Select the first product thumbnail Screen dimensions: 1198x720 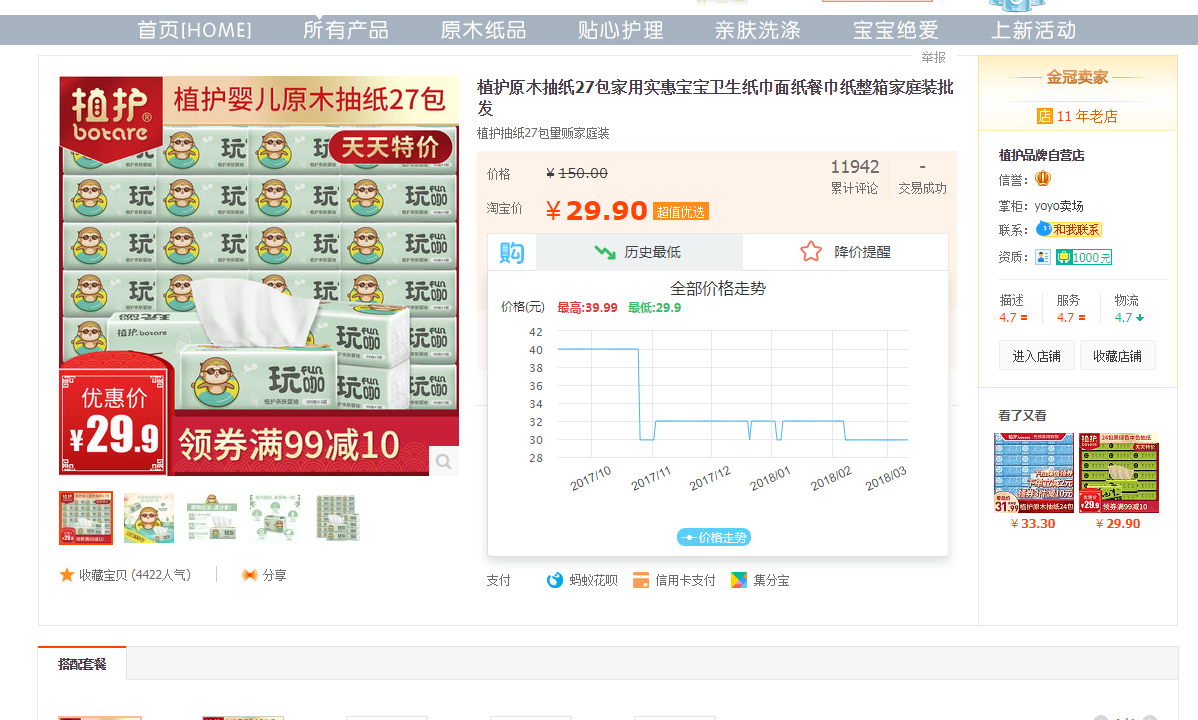(86, 518)
